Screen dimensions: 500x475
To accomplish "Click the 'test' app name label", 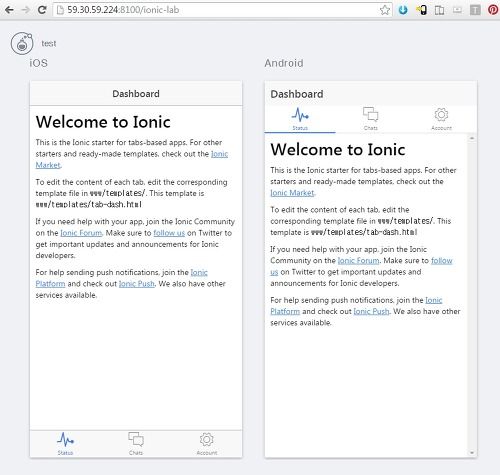I will click(x=49, y=44).
